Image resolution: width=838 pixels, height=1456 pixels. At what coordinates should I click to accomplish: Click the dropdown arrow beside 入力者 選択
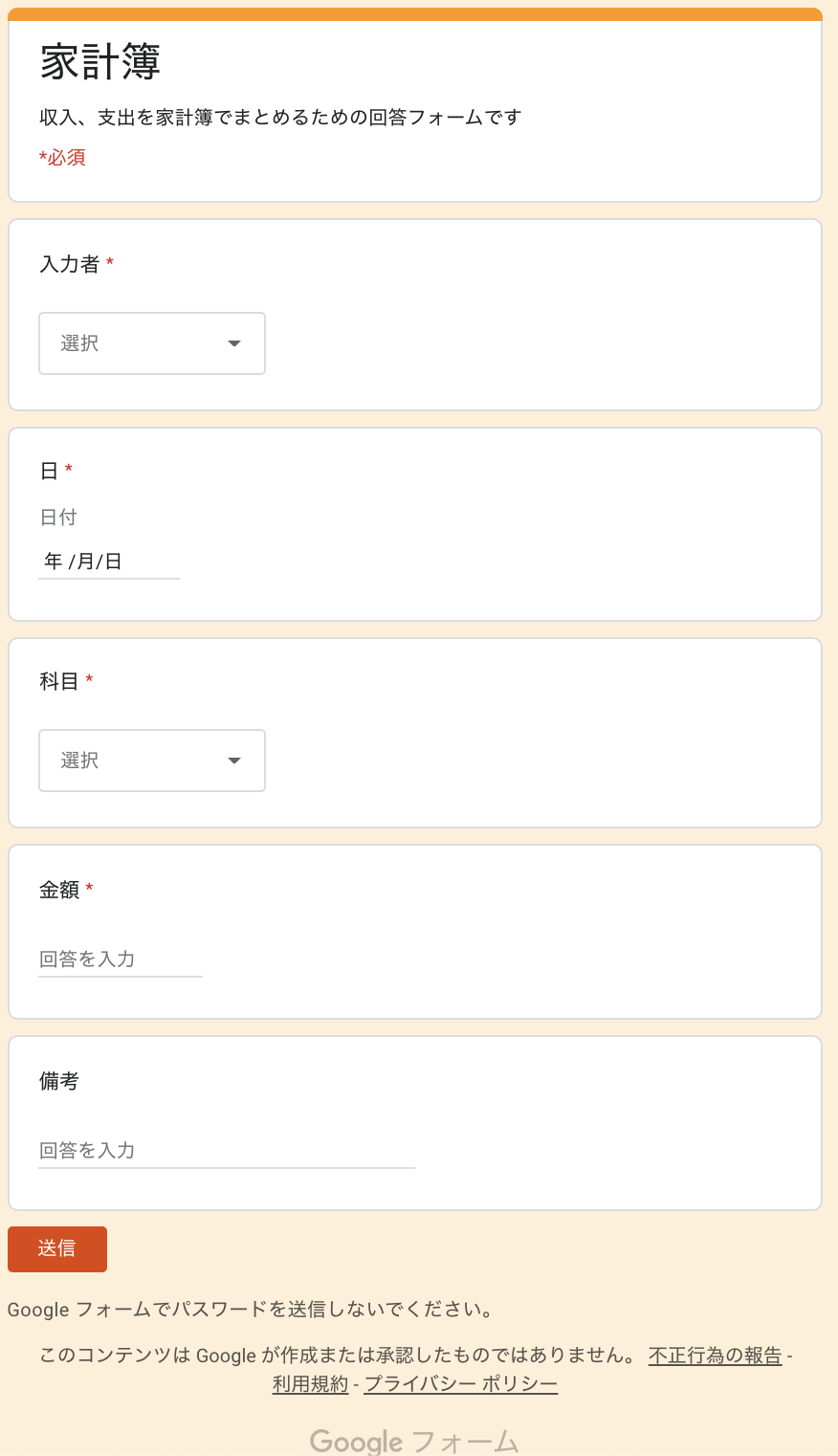(233, 343)
